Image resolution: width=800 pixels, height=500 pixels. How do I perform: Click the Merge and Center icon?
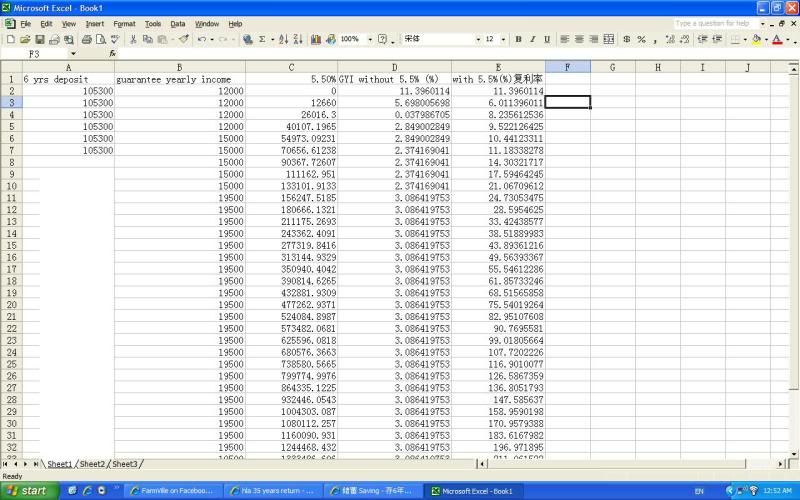[607, 39]
